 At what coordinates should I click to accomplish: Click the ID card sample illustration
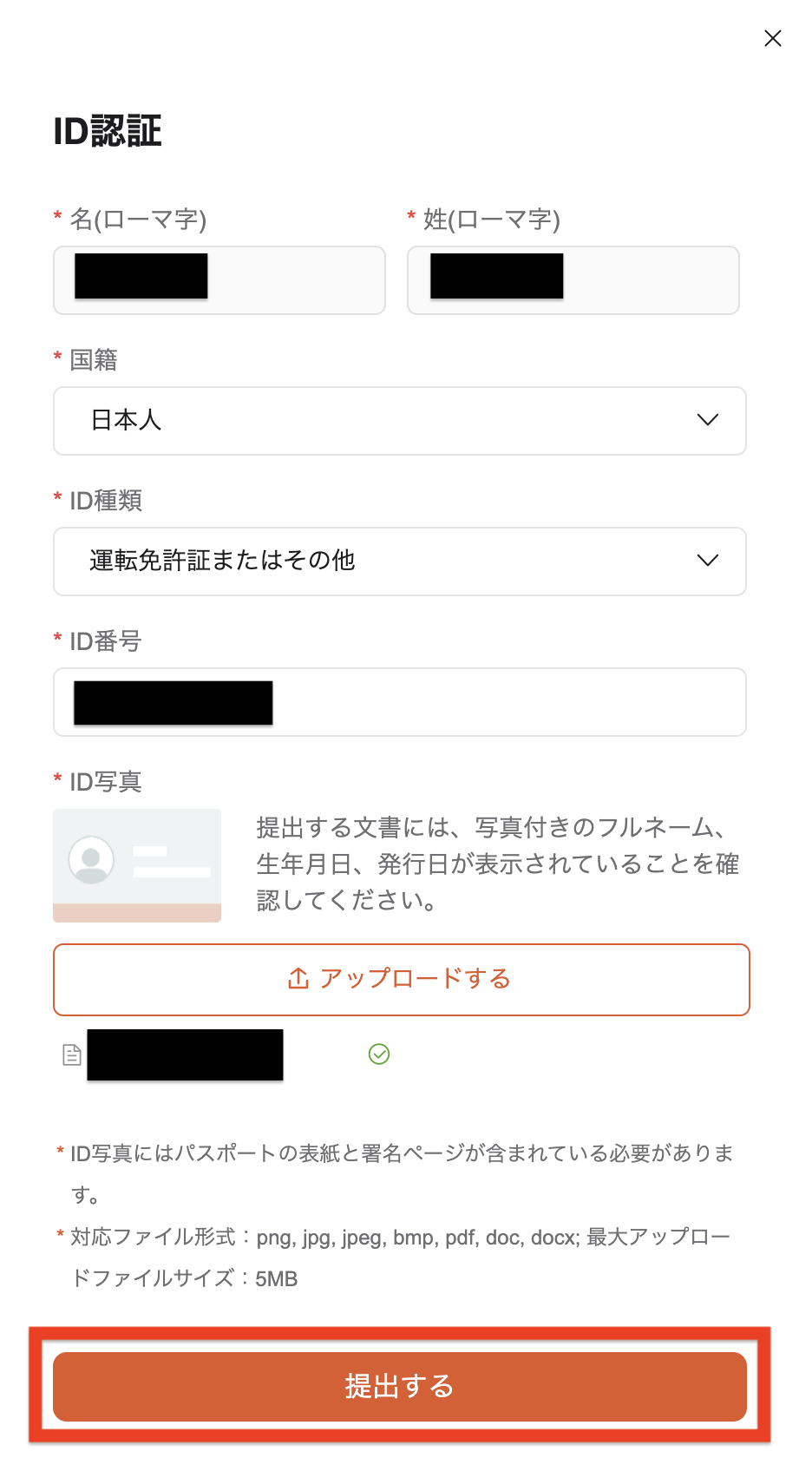pyautogui.click(x=136, y=865)
